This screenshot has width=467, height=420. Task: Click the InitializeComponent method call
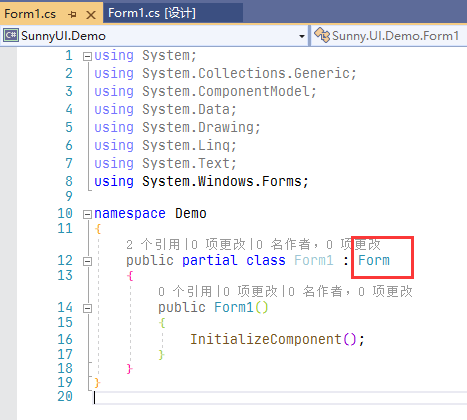(x=266, y=339)
